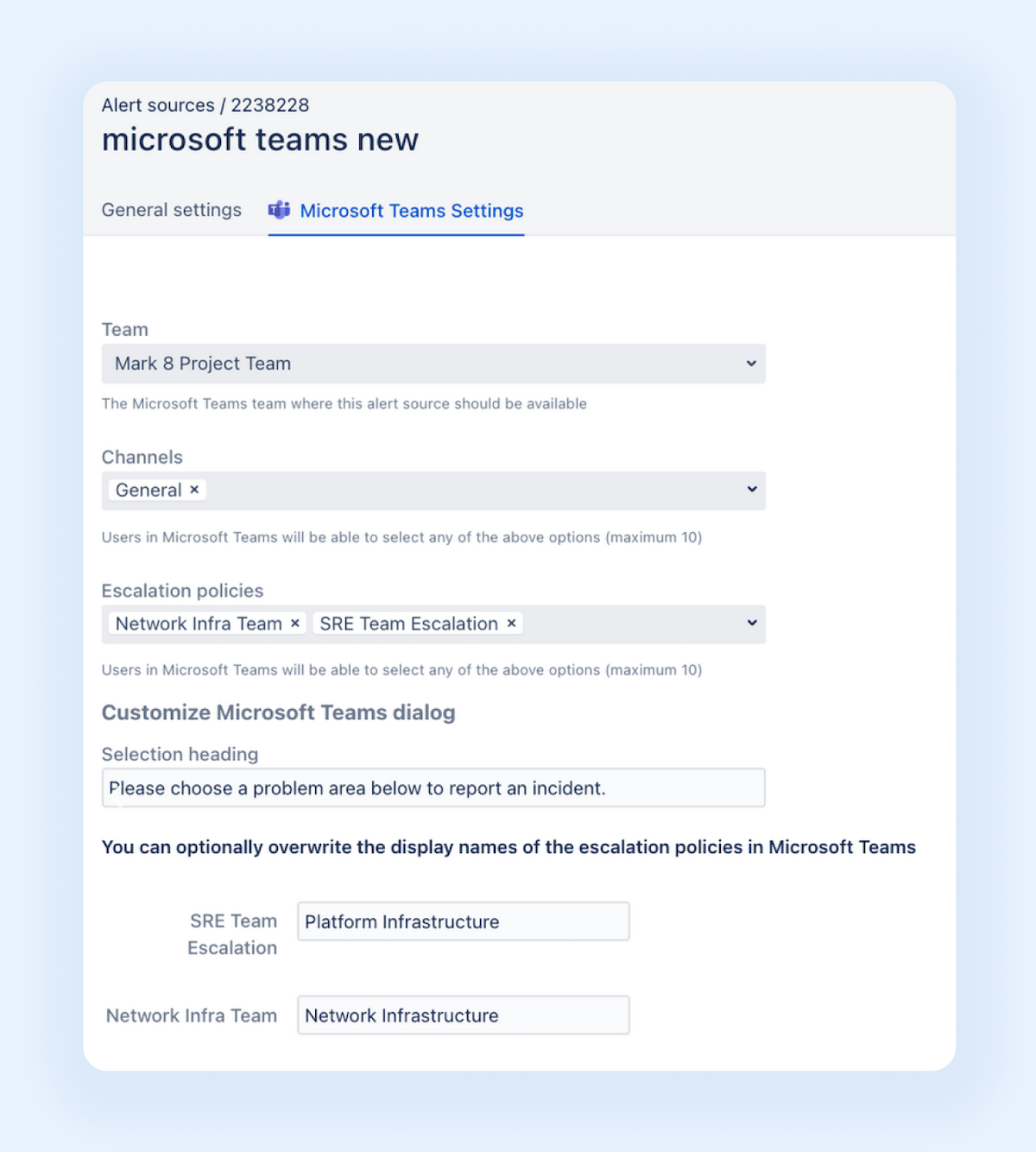Select the Microsoft Teams Settings tab
This screenshot has height=1152, width=1036.
pyautogui.click(x=412, y=211)
